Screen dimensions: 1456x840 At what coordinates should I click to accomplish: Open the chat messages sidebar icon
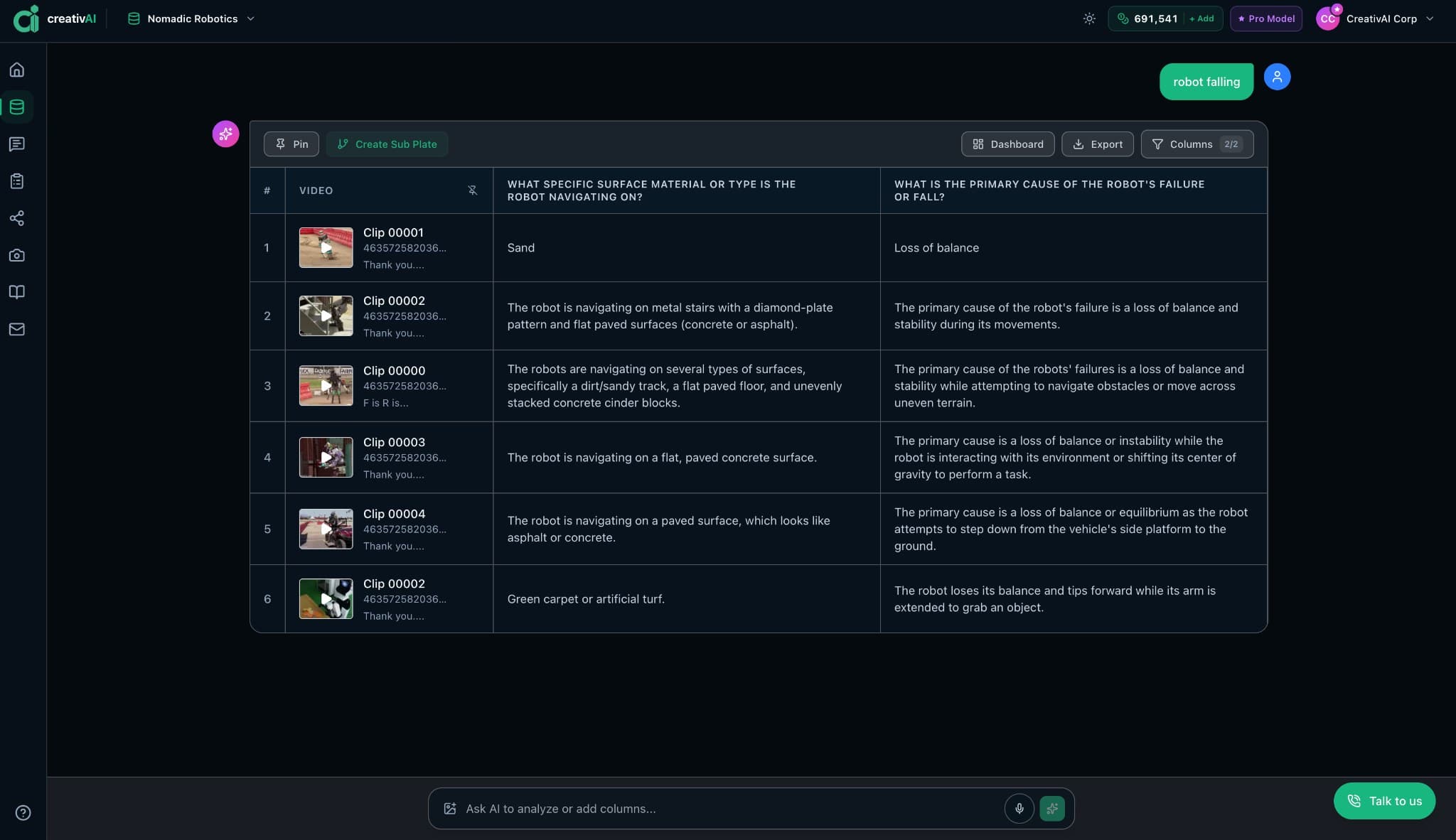(x=17, y=144)
